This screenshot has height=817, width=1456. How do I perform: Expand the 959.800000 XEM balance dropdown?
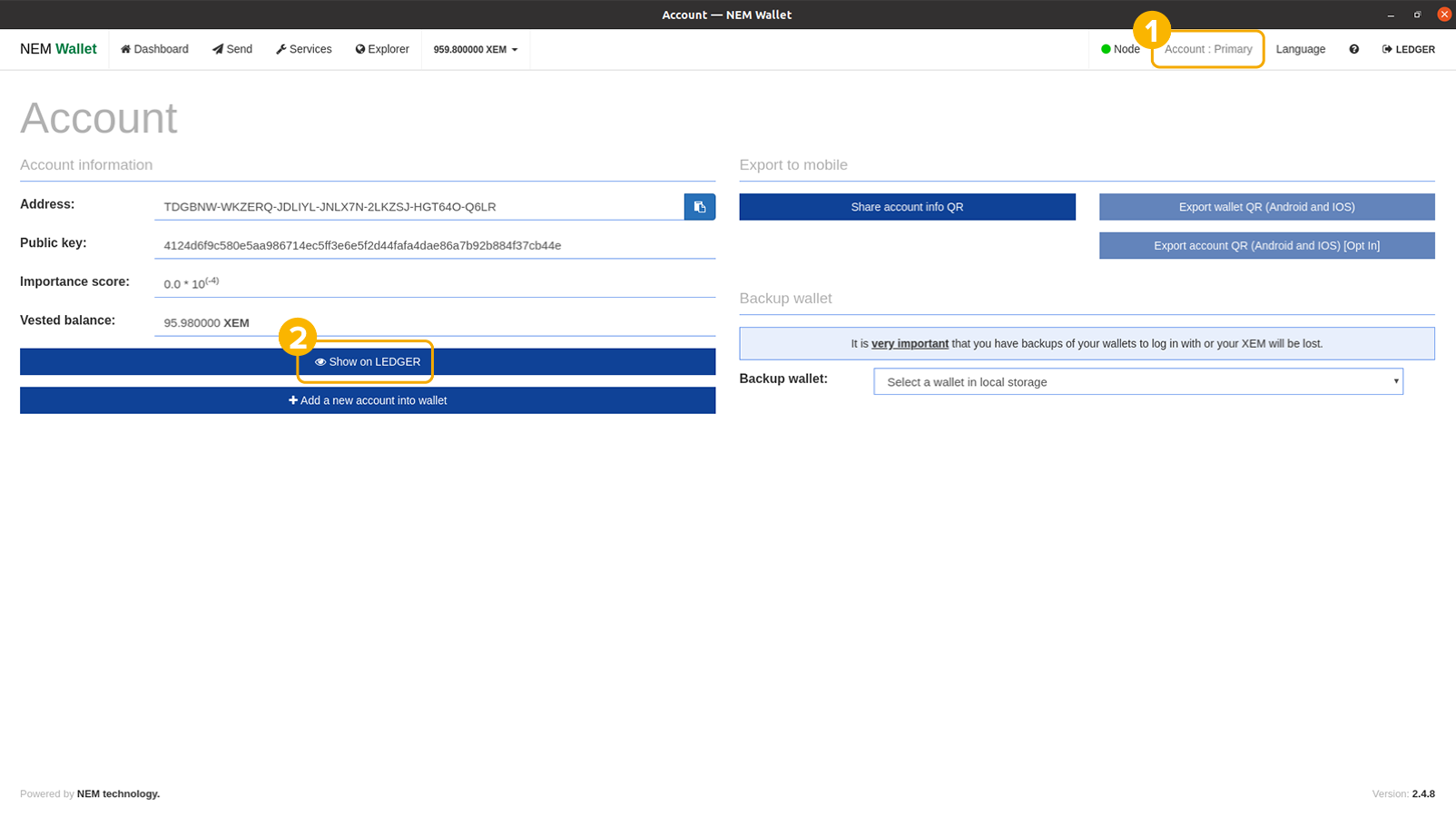(x=476, y=49)
